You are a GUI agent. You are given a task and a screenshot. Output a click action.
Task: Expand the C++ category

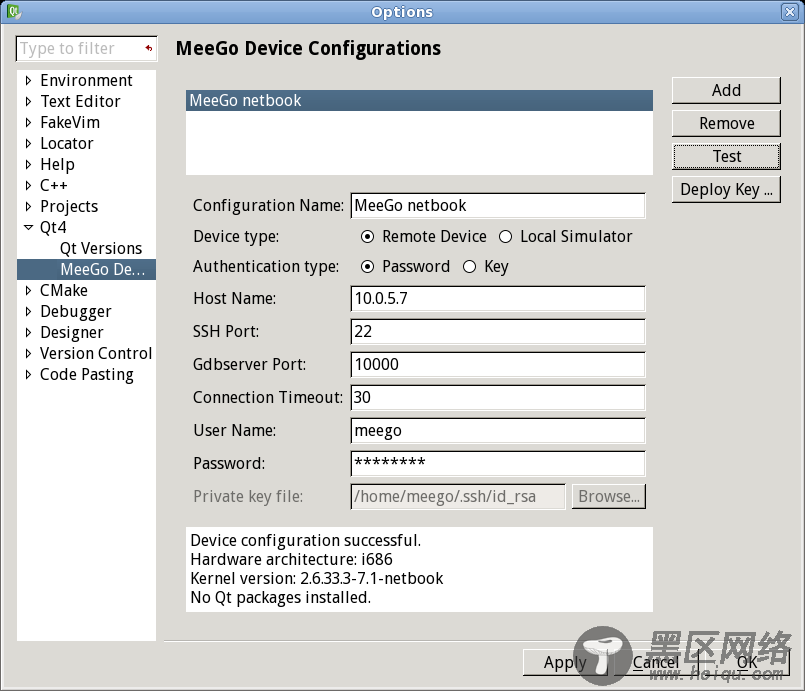(x=28, y=185)
